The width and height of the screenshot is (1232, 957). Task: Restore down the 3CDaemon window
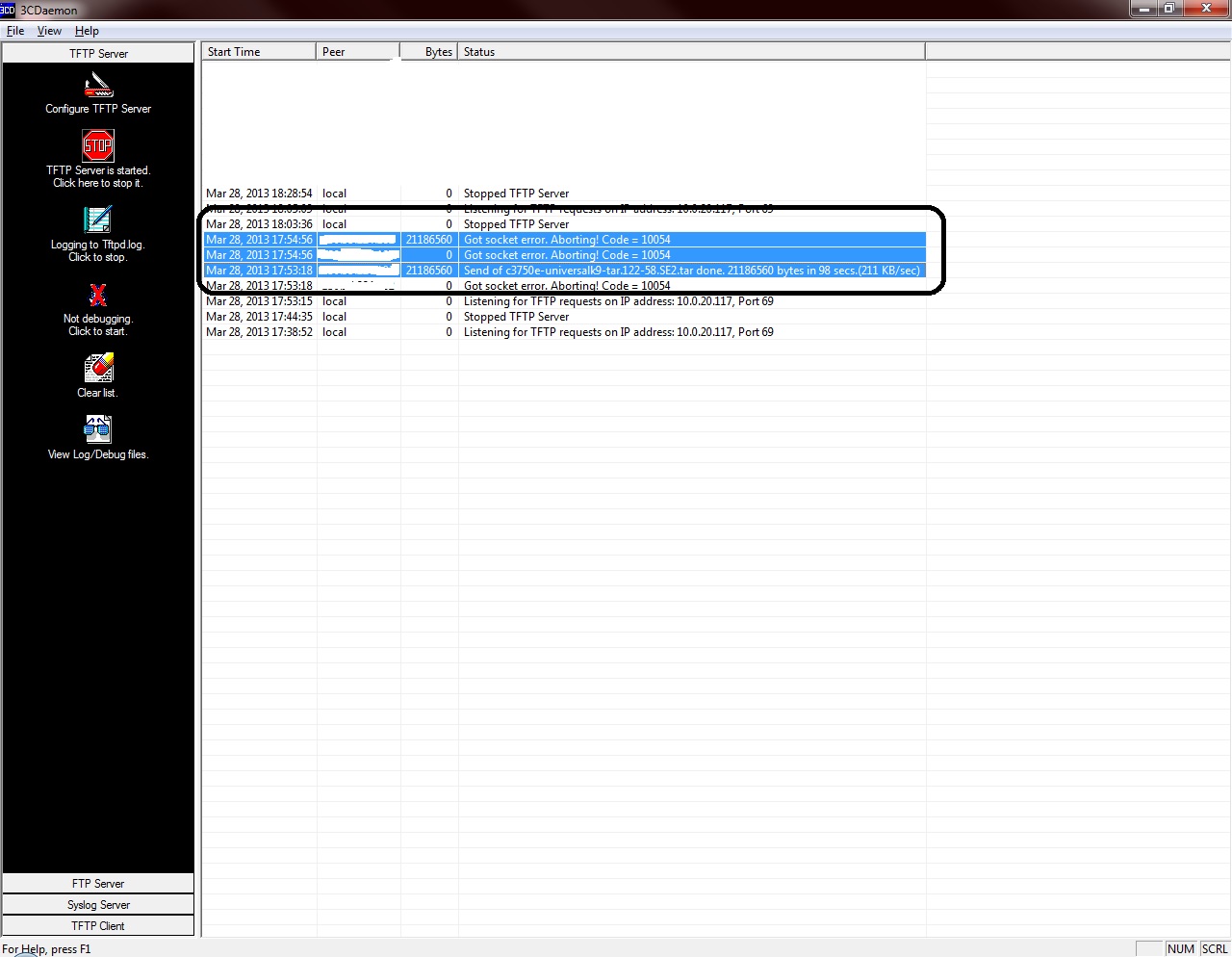[1169, 9]
